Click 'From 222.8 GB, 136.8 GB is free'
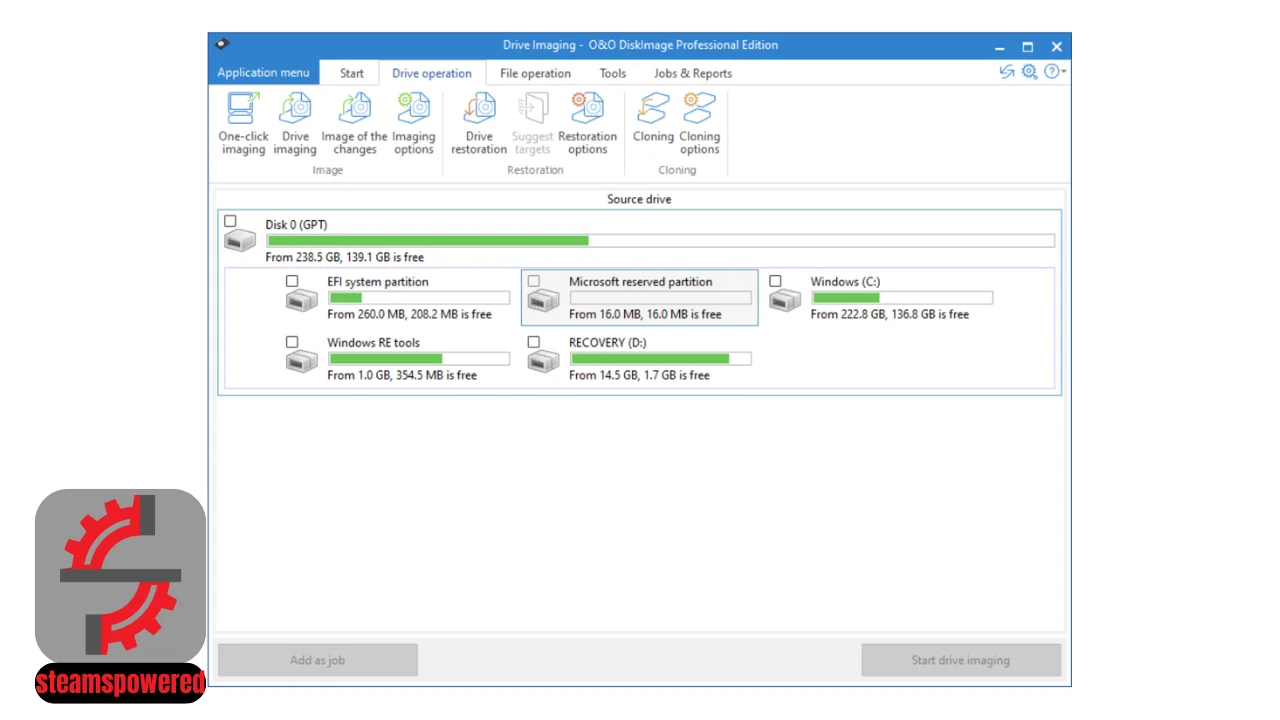 coord(890,314)
